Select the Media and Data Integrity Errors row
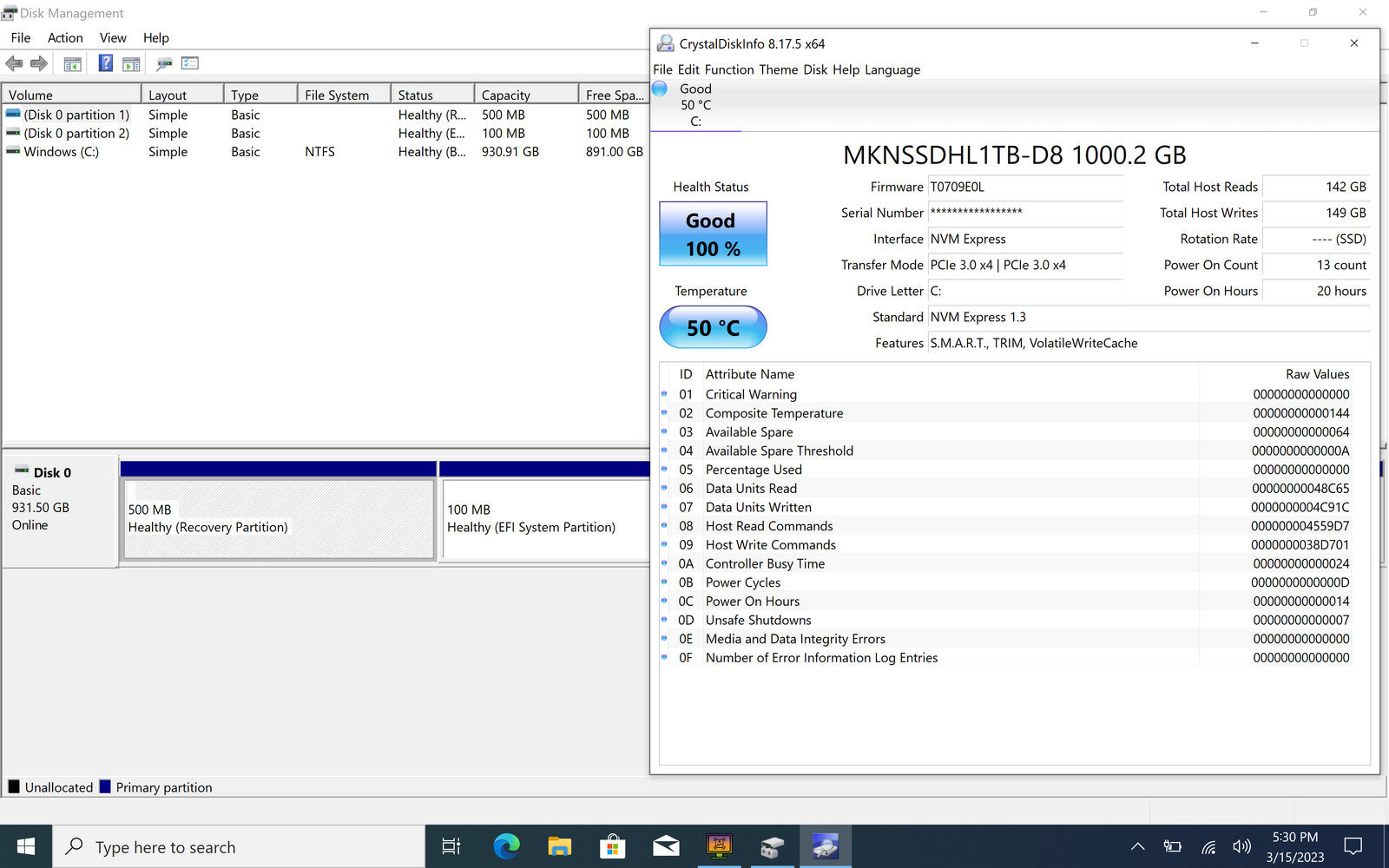Viewport: 1389px width, 868px height. pyautogui.click(x=1014, y=638)
